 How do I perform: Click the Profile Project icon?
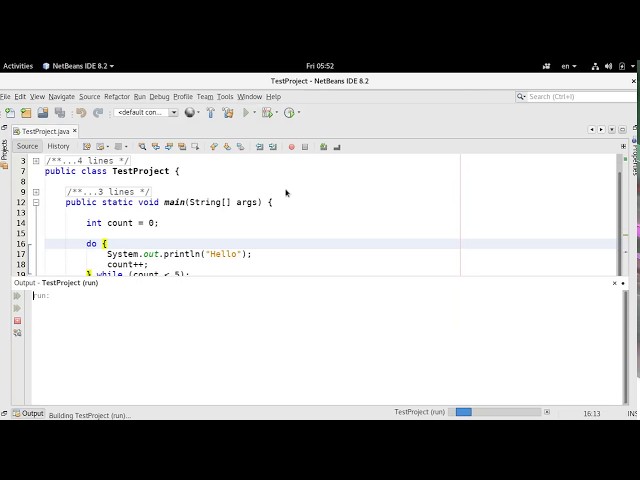pos(289,113)
